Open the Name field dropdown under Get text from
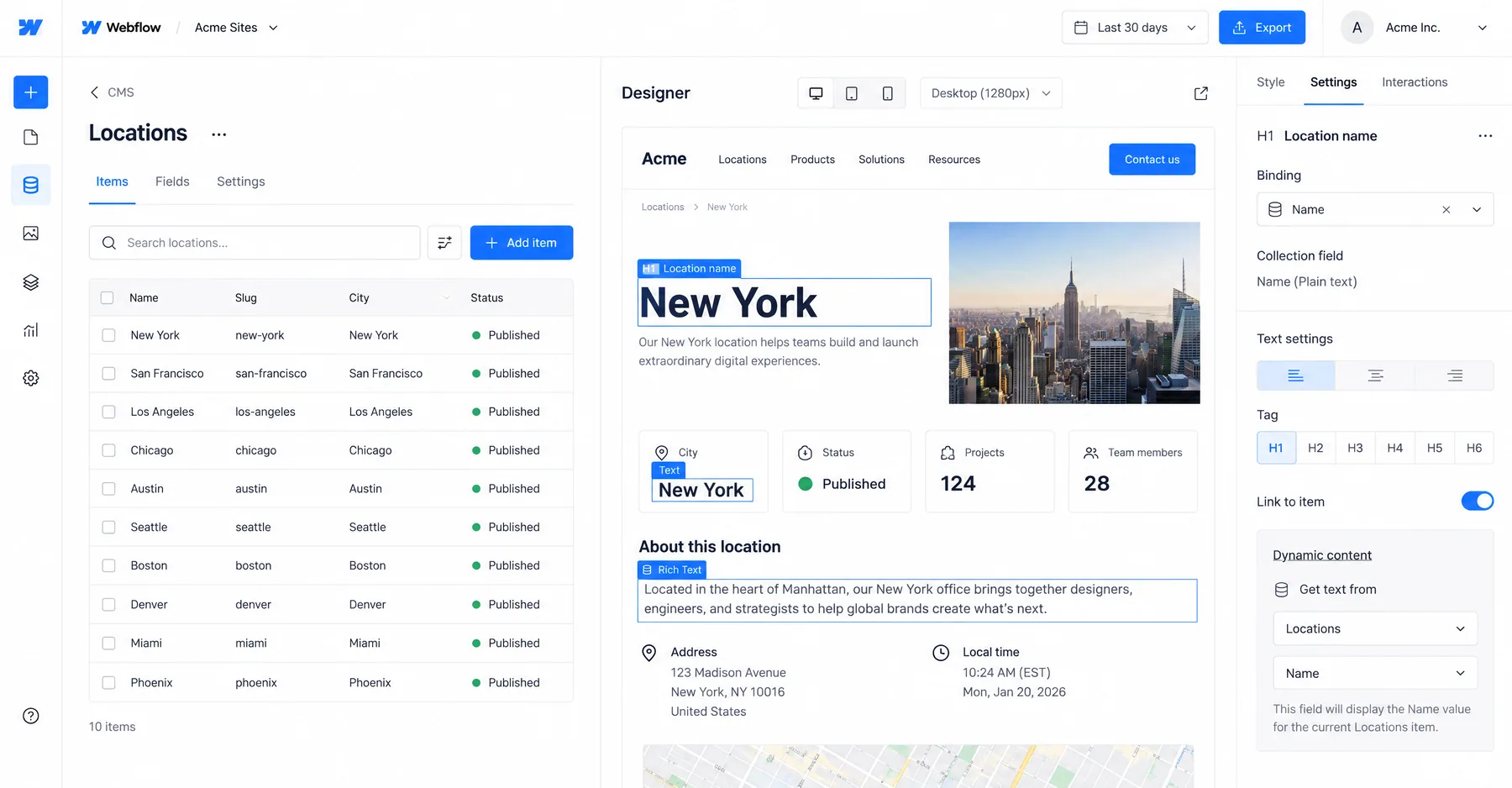The image size is (1512, 788). (1375, 674)
